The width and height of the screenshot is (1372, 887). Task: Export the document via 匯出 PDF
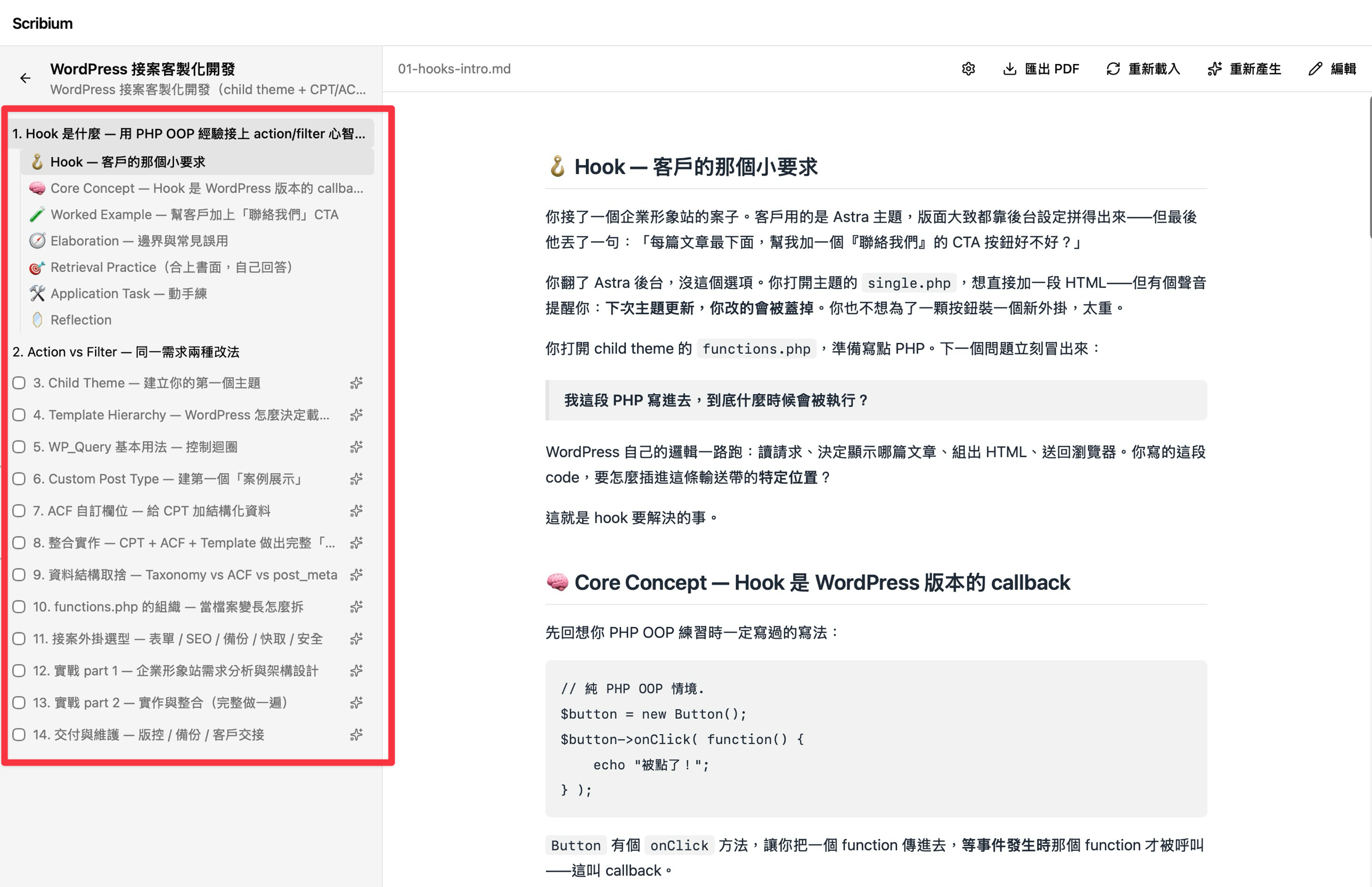(x=1041, y=69)
